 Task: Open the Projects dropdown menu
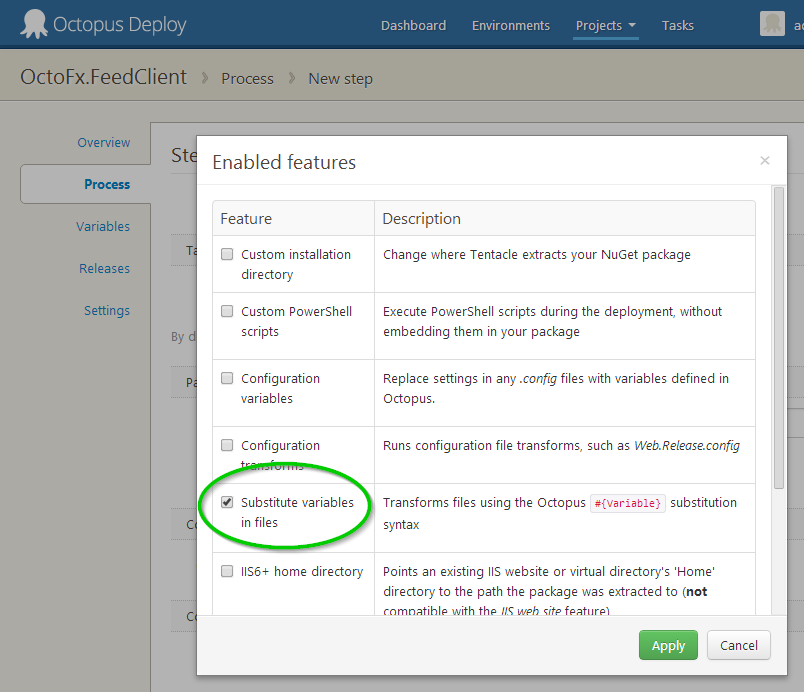tap(605, 25)
